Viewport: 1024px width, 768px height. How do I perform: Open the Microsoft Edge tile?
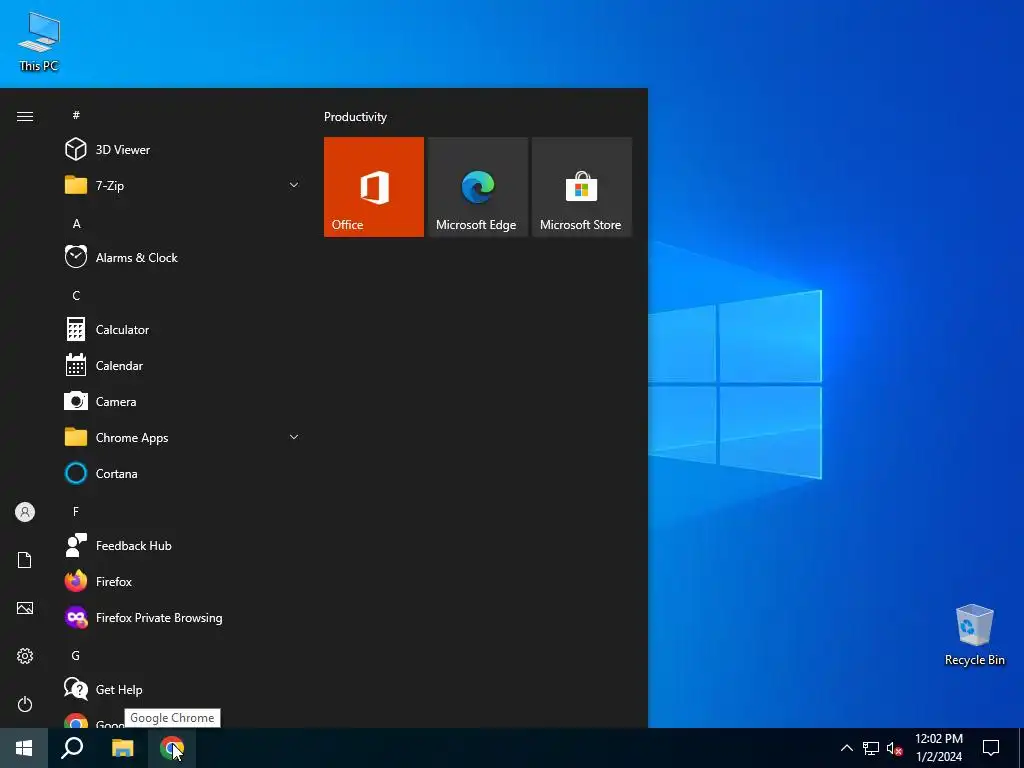click(477, 187)
